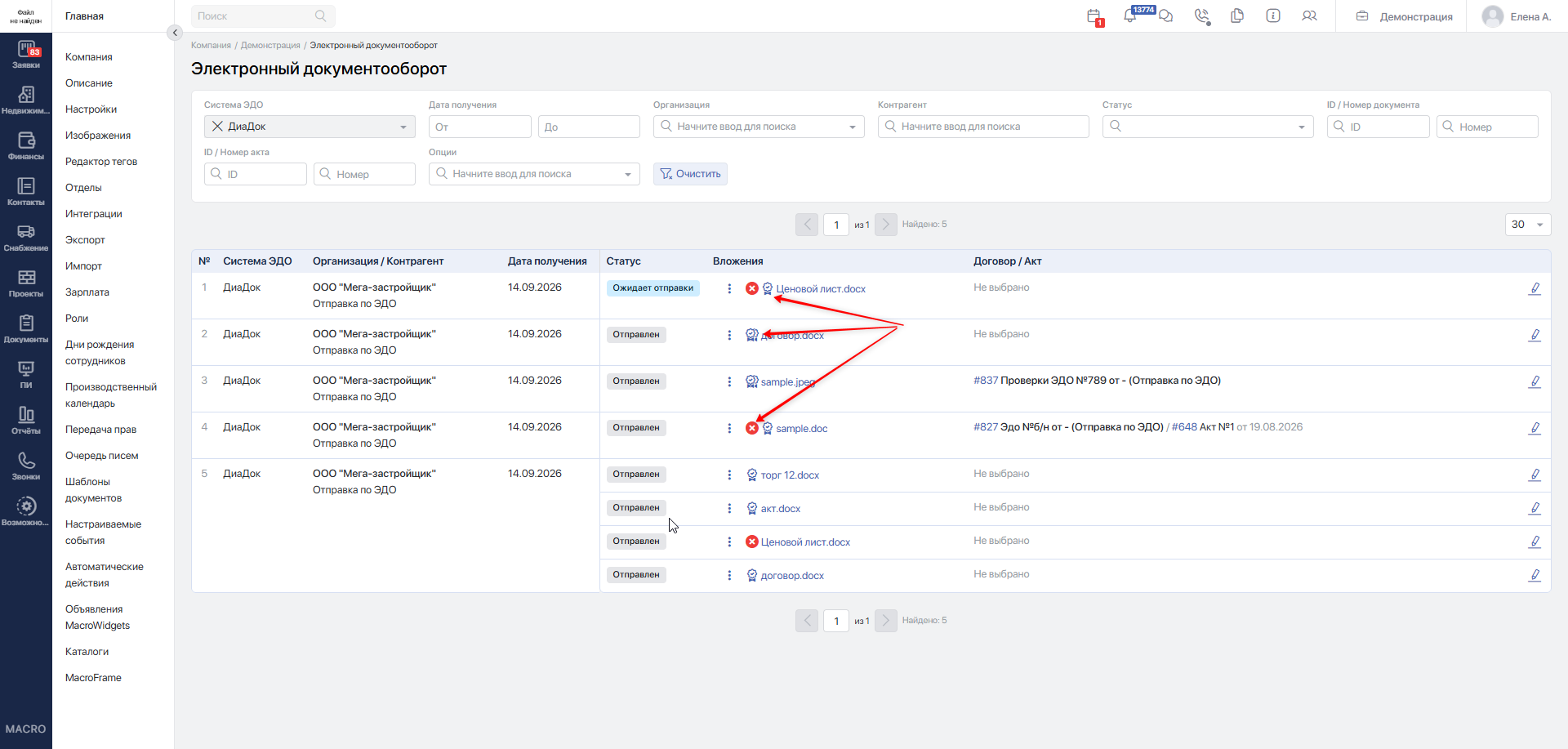Screen dimensions: 1568x749
Task: Click the phone calls icon in header
Action: point(1201,16)
